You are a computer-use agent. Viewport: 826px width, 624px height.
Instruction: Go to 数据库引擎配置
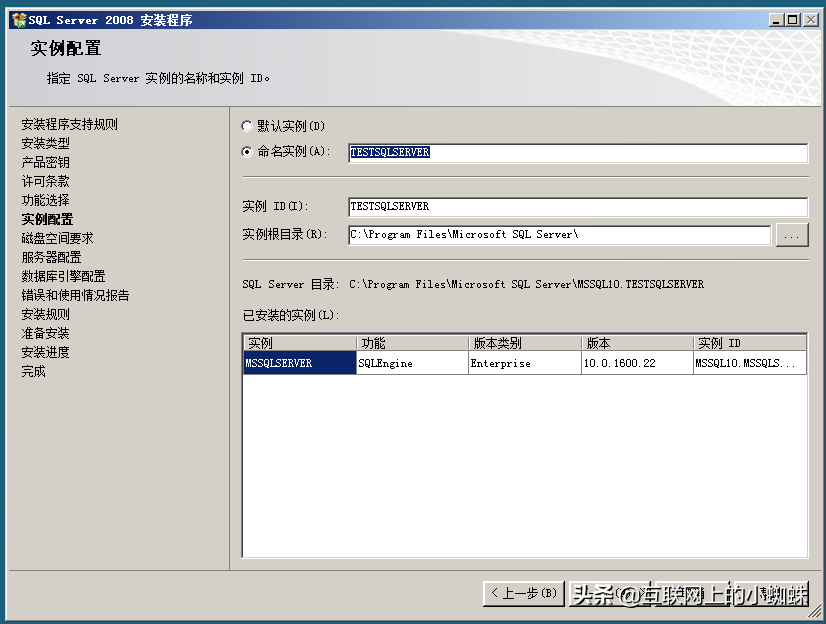point(60,276)
